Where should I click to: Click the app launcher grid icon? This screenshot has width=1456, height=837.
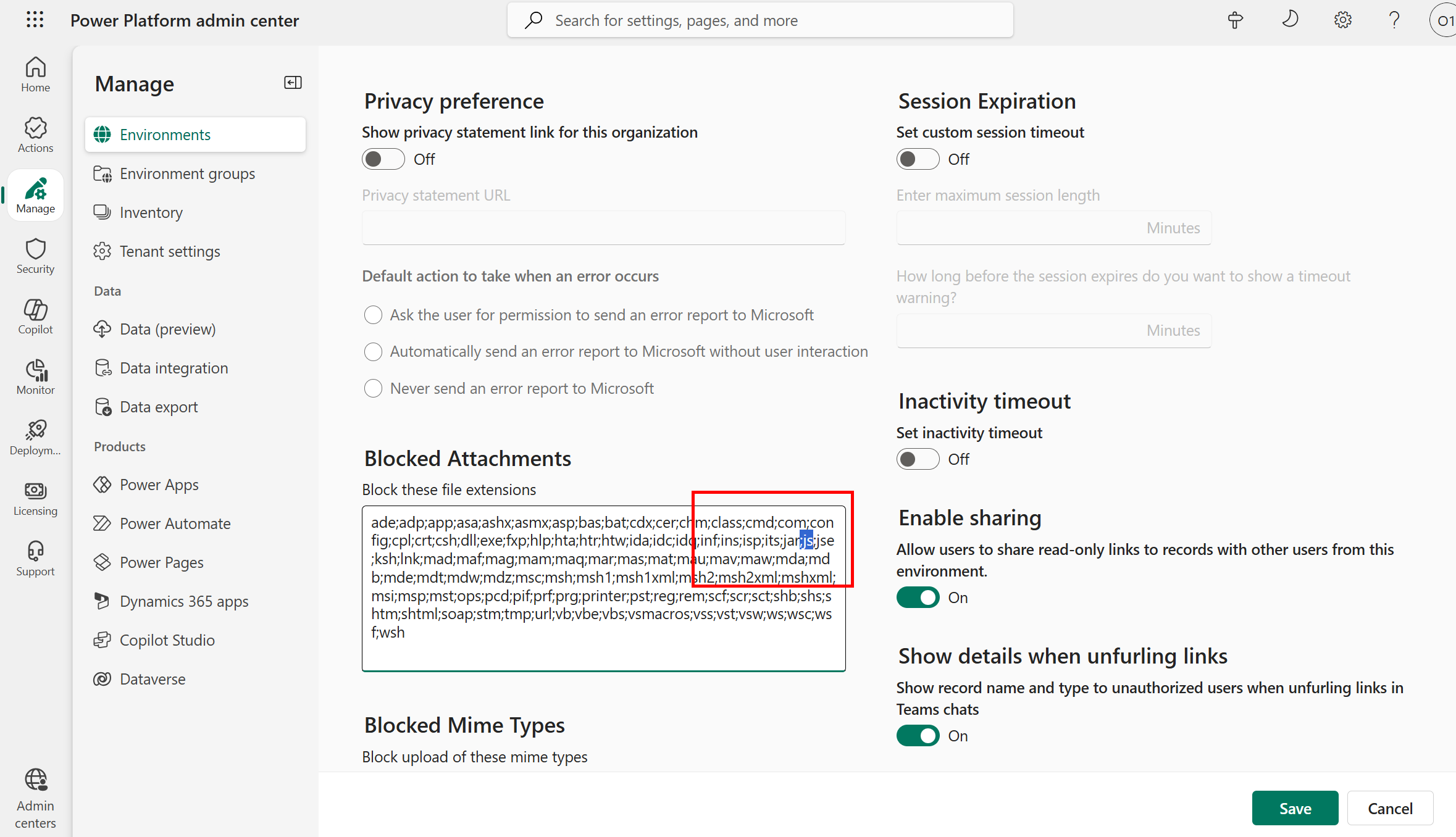[x=35, y=20]
